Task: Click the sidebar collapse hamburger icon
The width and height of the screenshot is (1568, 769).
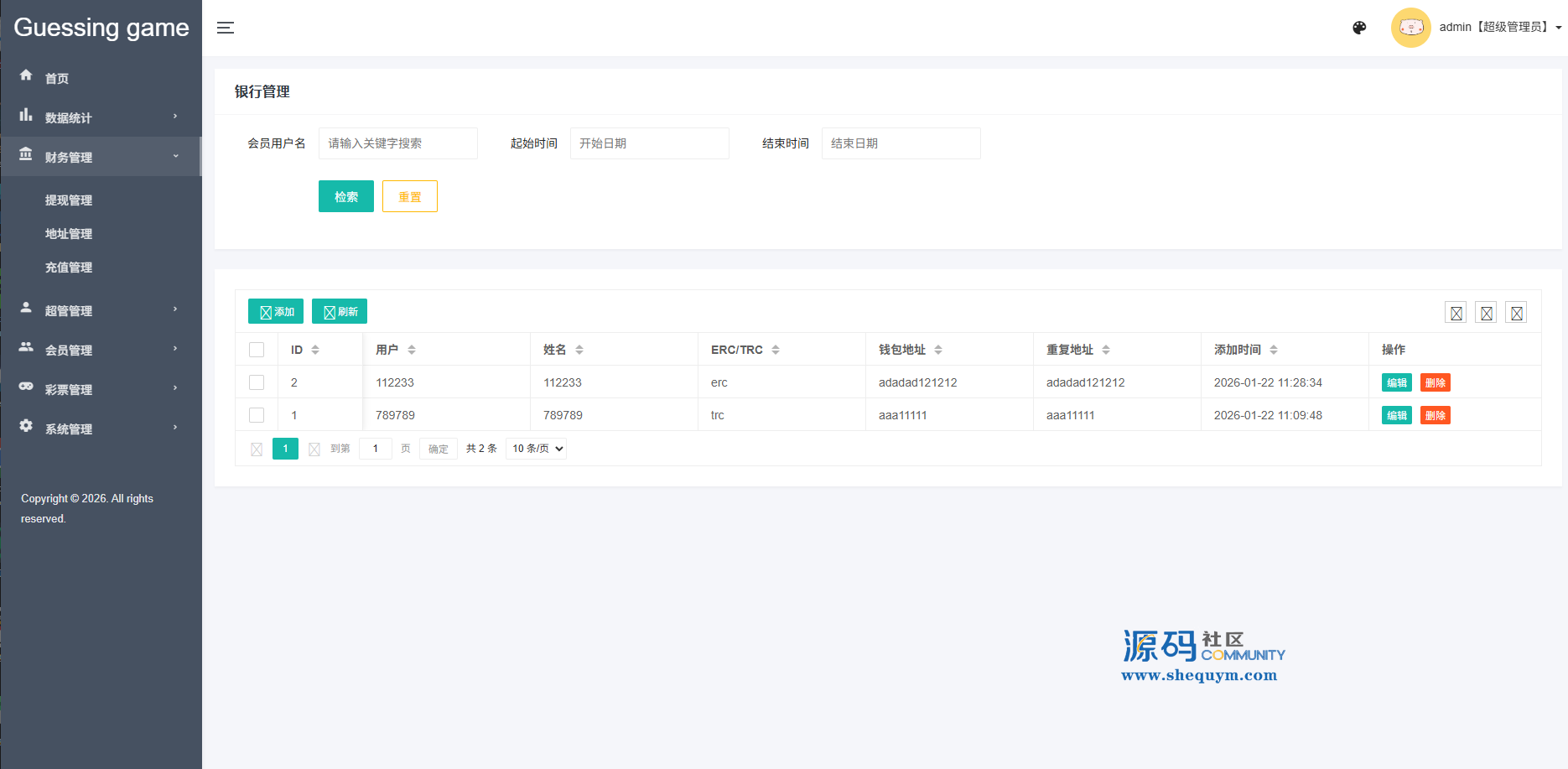Action: point(226,28)
